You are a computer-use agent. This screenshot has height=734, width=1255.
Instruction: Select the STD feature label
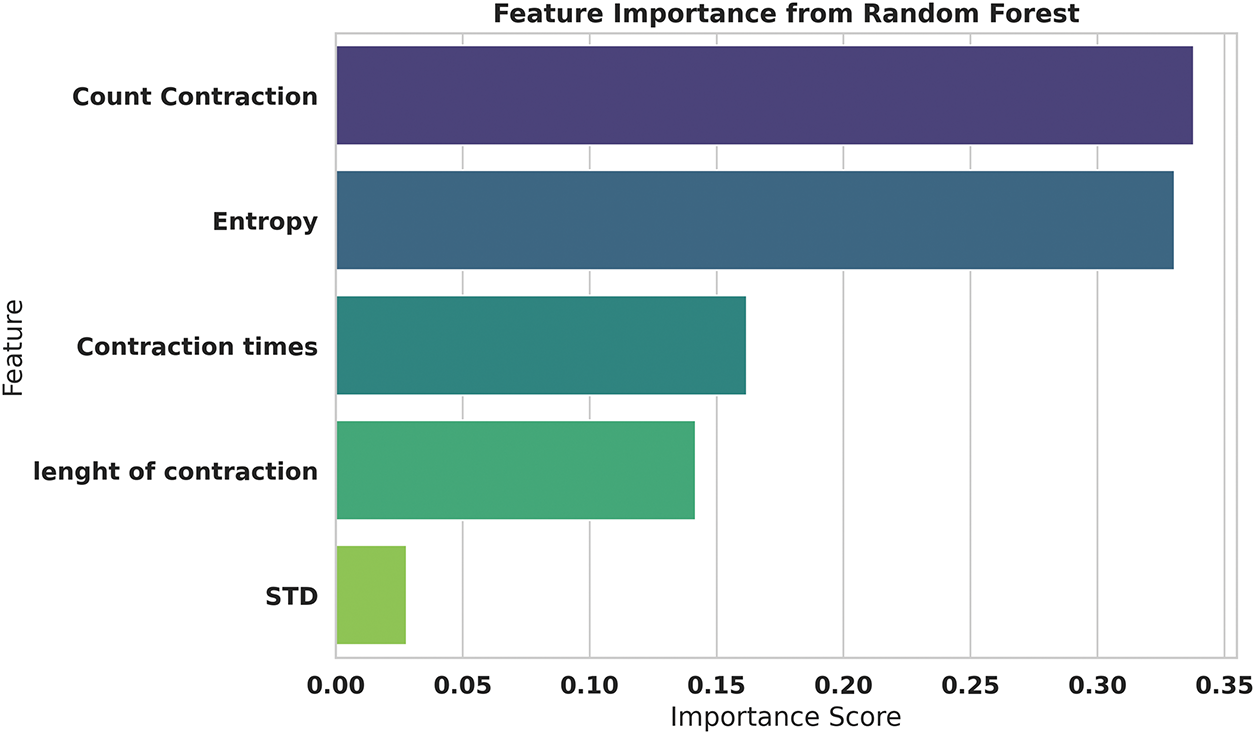pos(292,597)
